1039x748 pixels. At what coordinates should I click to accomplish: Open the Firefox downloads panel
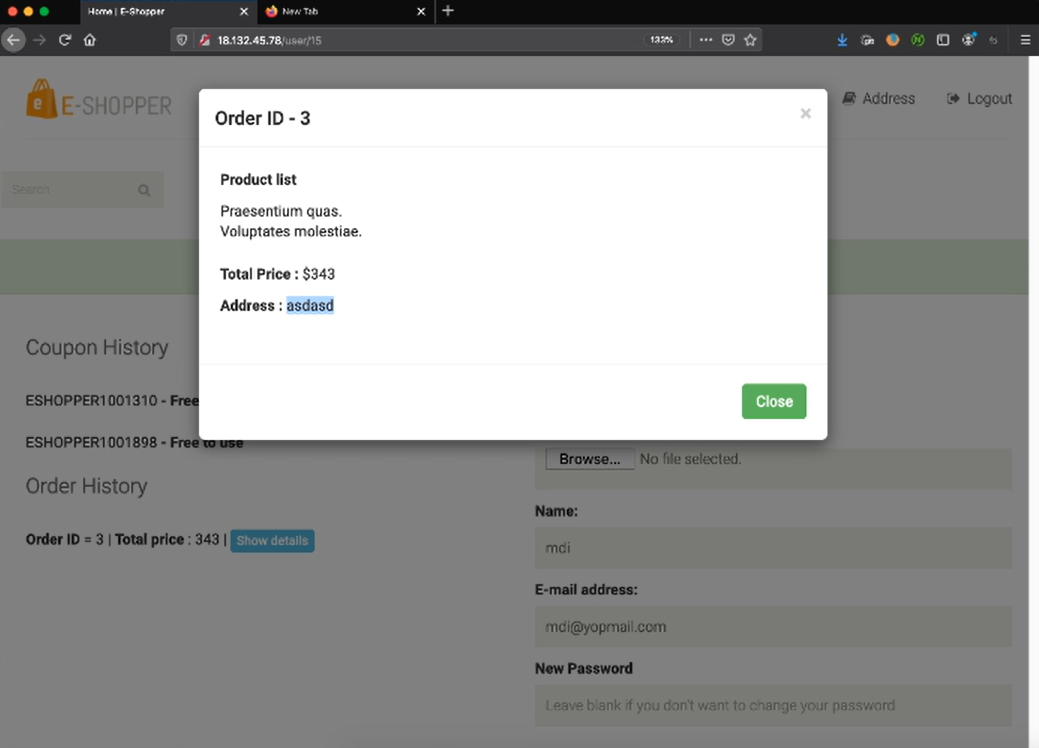point(842,40)
